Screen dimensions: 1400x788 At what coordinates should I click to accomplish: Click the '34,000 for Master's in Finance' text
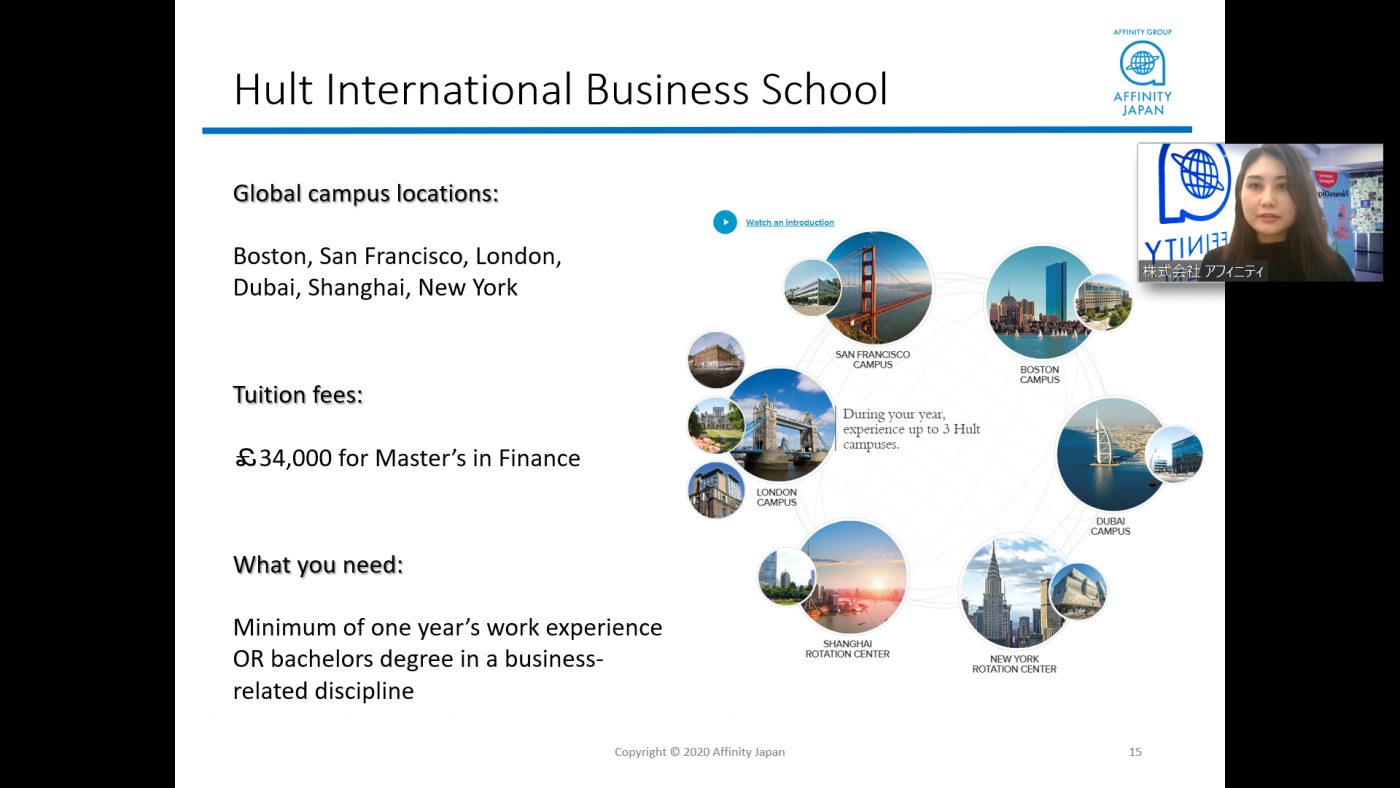[419, 459]
